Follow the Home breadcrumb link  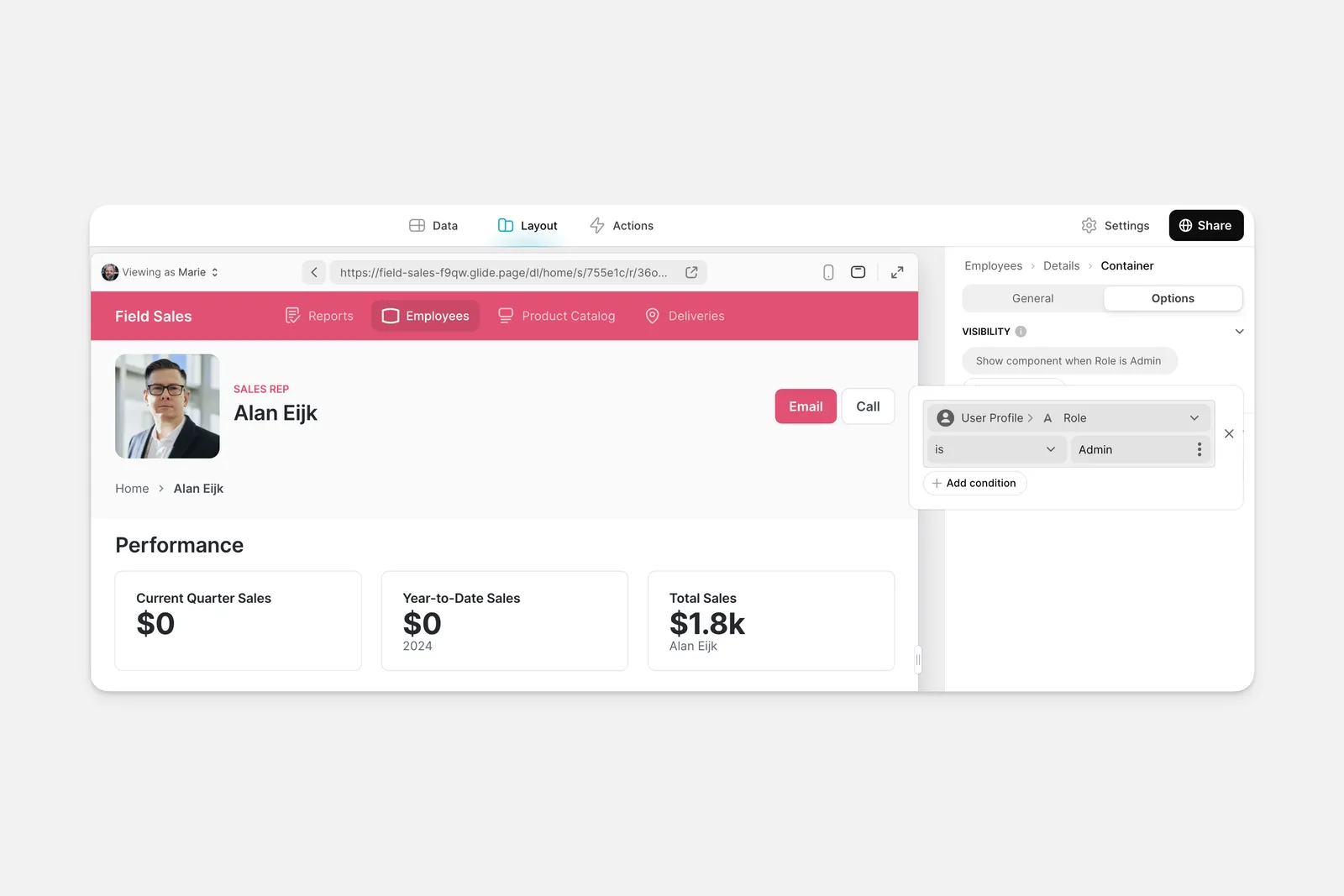coord(132,489)
